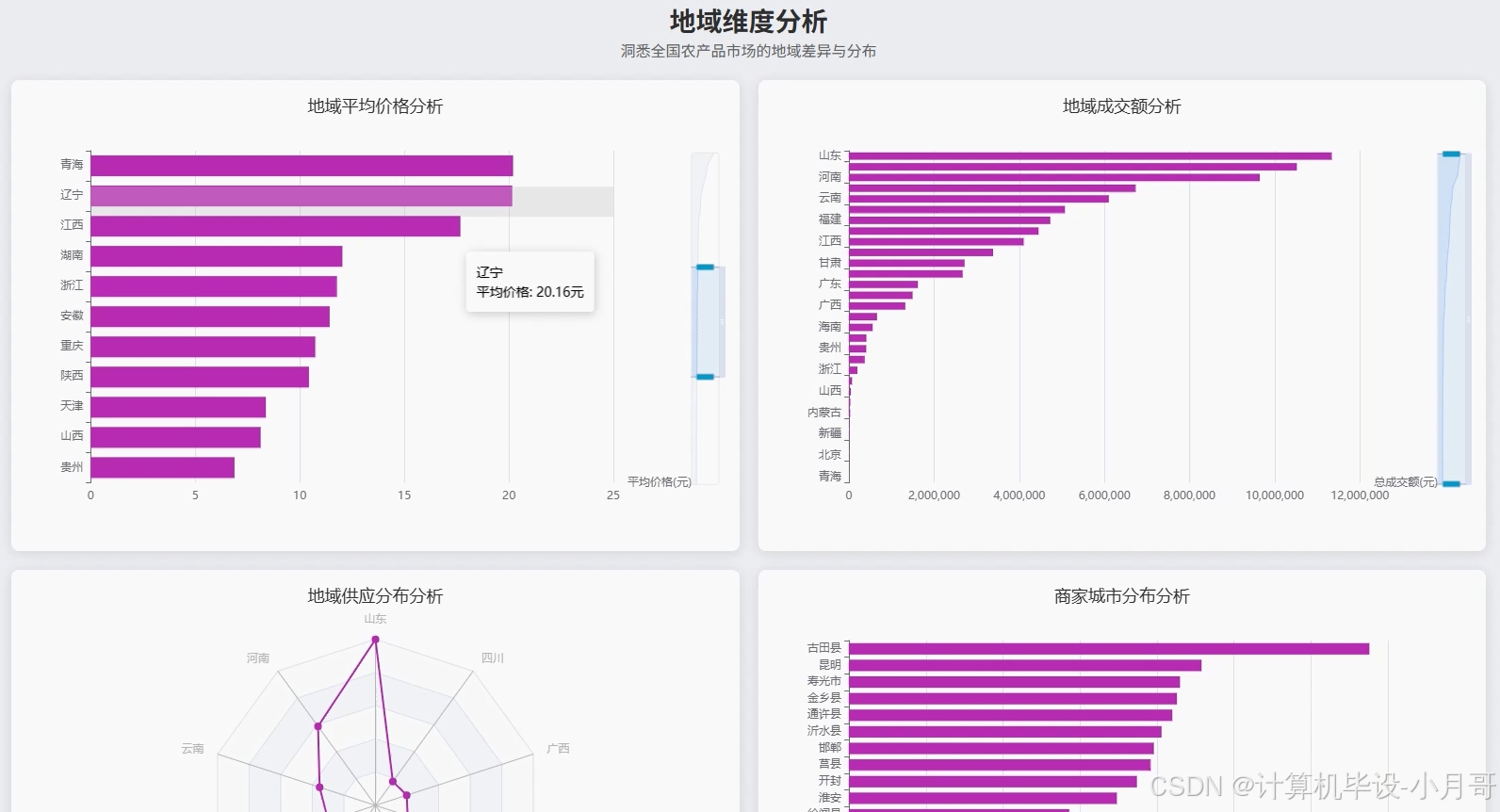Click the 内蒙古 axis label in transaction chart
This screenshot has height=812, width=1500.
tap(823, 413)
